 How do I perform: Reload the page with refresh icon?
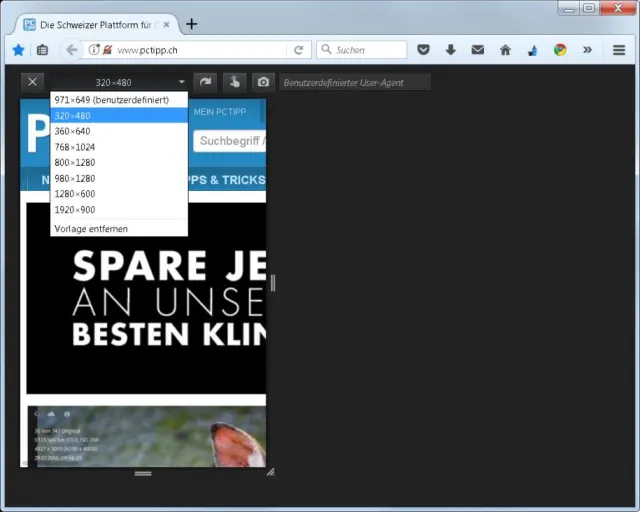(298, 49)
